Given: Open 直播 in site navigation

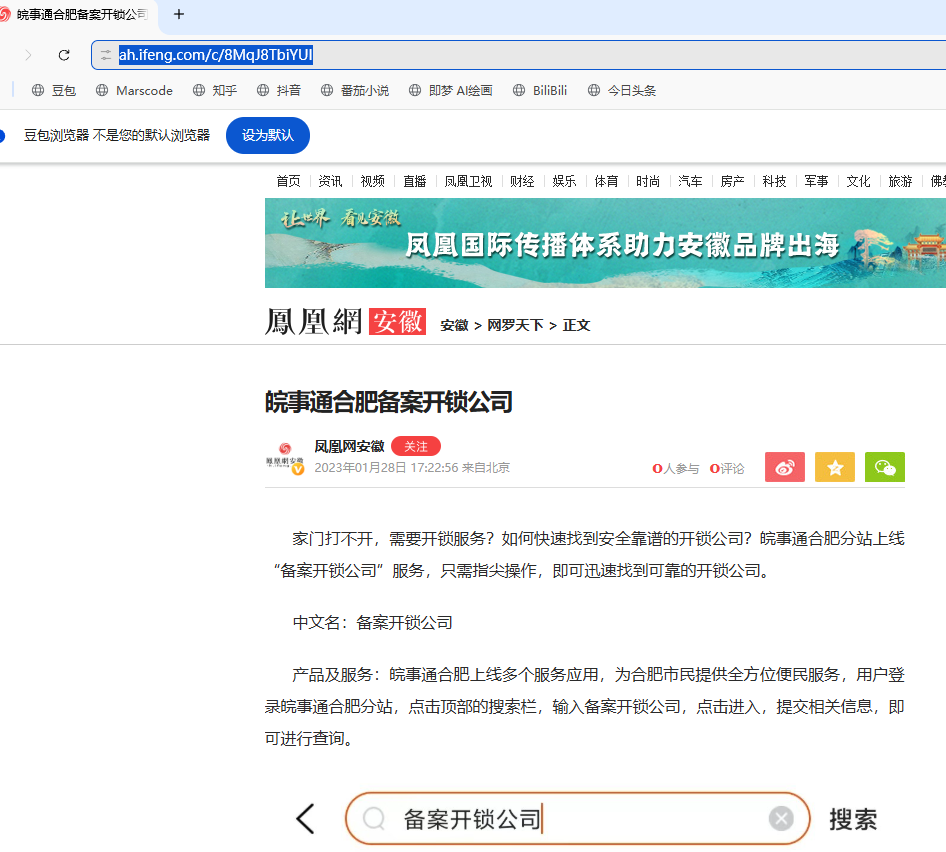Looking at the screenshot, I should (x=414, y=181).
